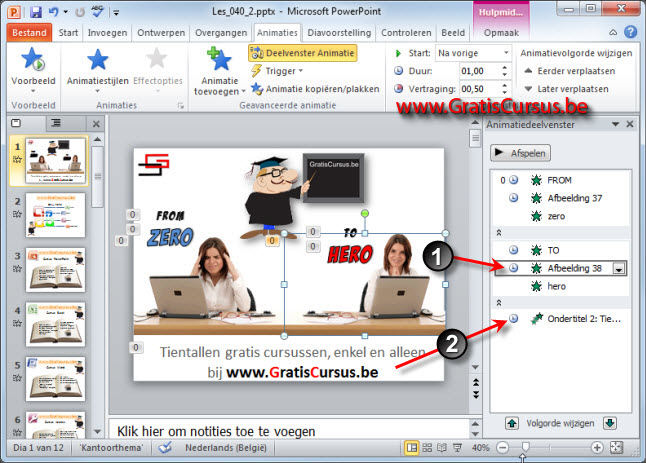Click Later verplaatsen

(566, 89)
